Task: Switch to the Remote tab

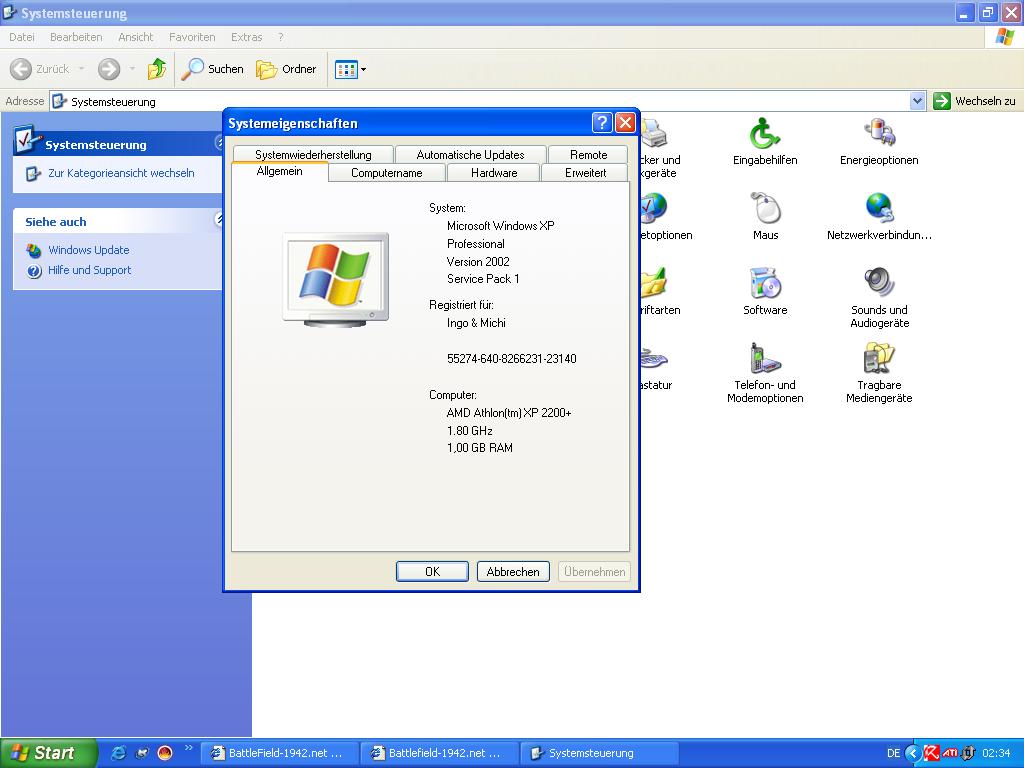Action: 588,155
